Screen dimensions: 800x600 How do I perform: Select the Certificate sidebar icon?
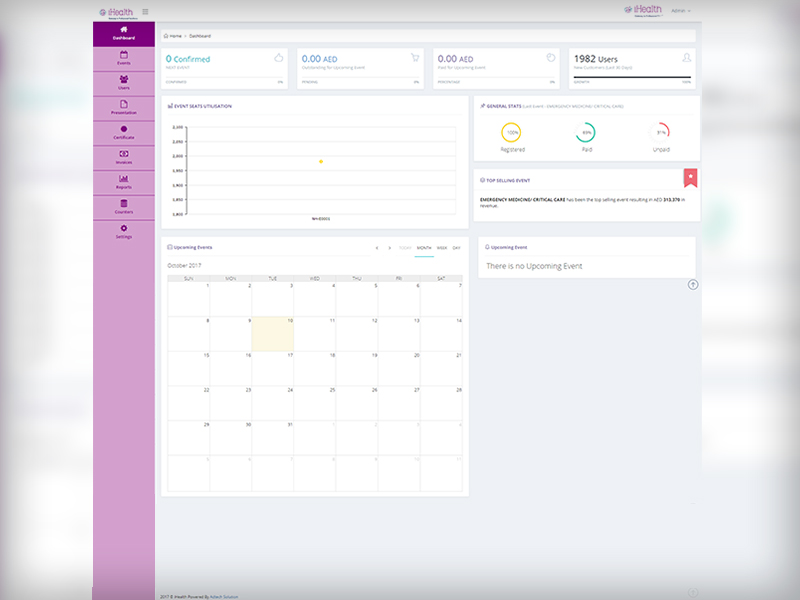point(124,132)
